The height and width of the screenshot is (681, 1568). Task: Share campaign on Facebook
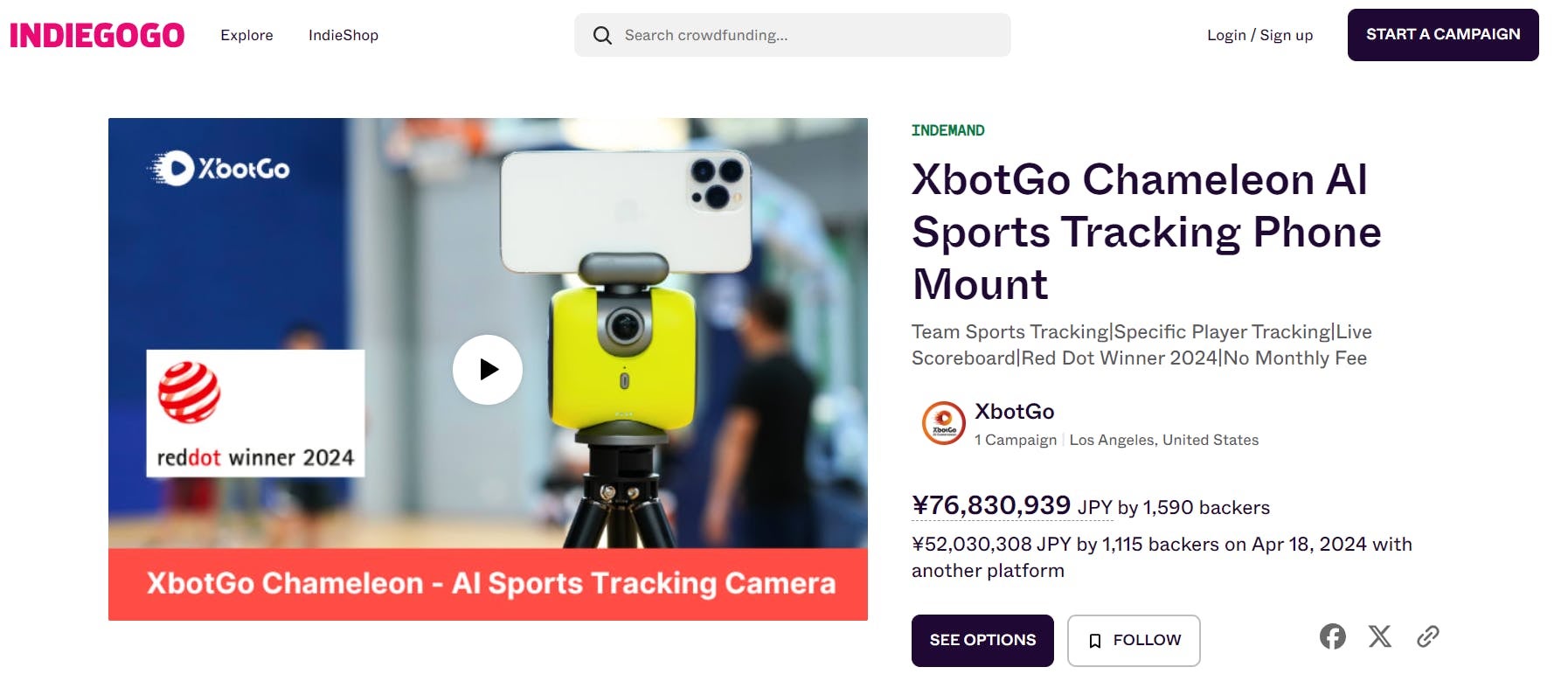(x=1333, y=636)
